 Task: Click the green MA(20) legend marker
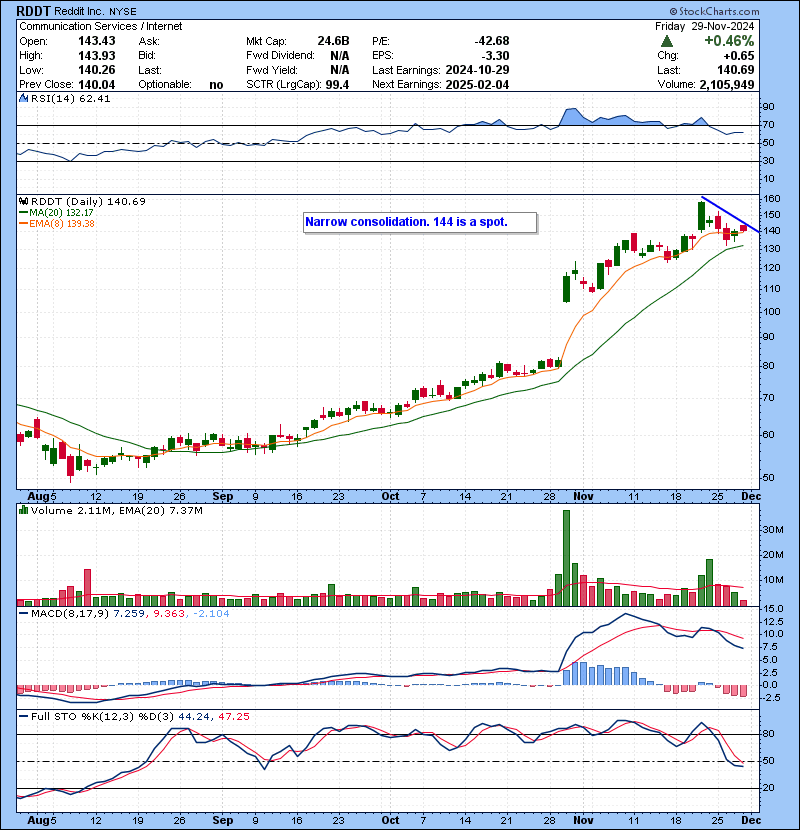pos(24,212)
